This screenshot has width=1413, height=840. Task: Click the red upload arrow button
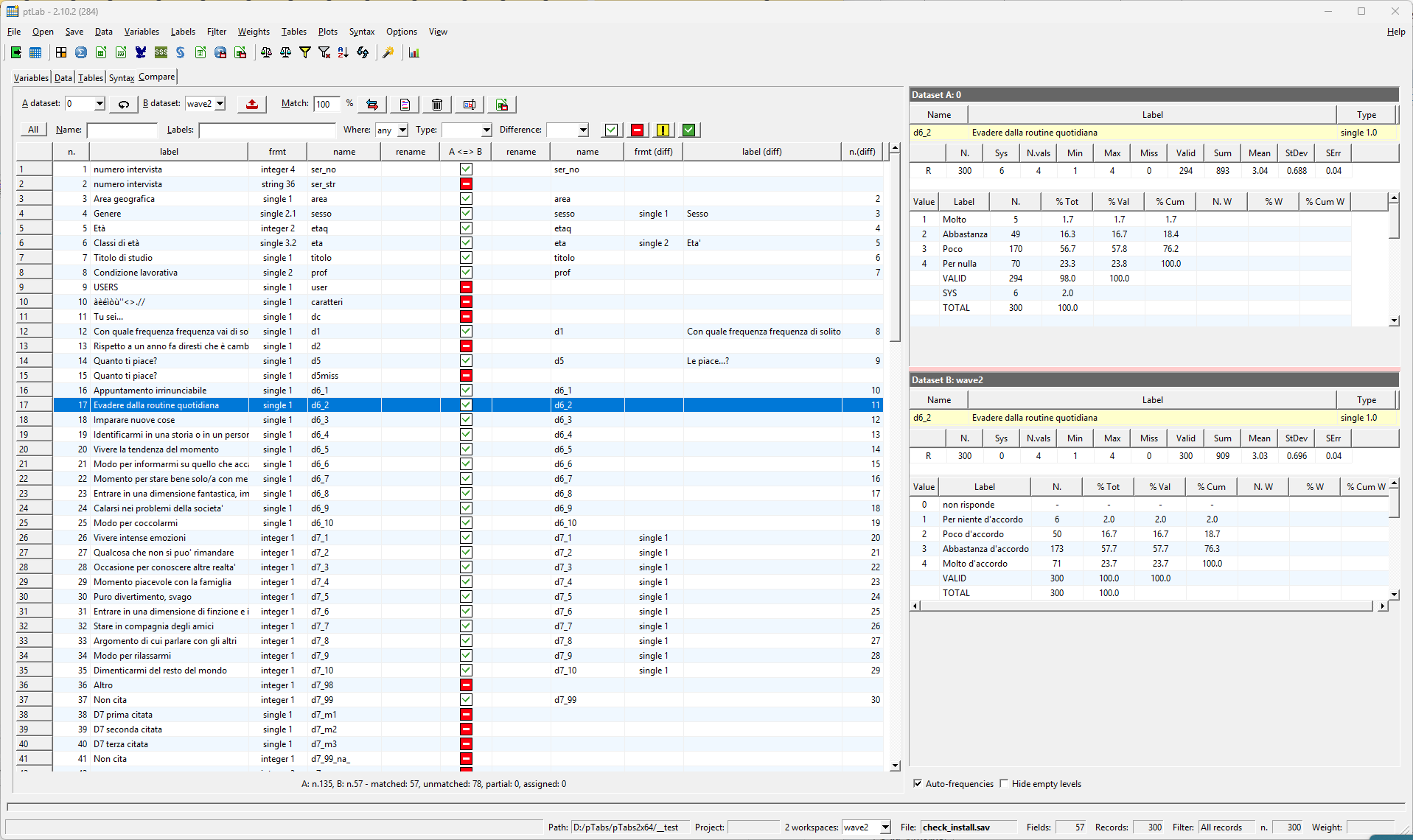[252, 104]
